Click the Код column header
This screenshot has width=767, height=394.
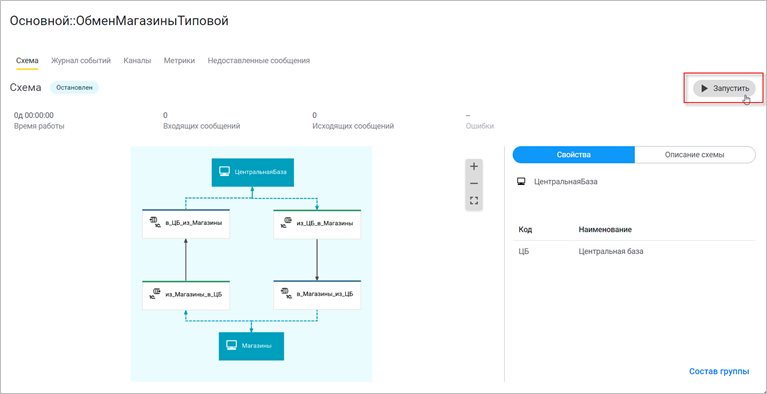[525, 230]
